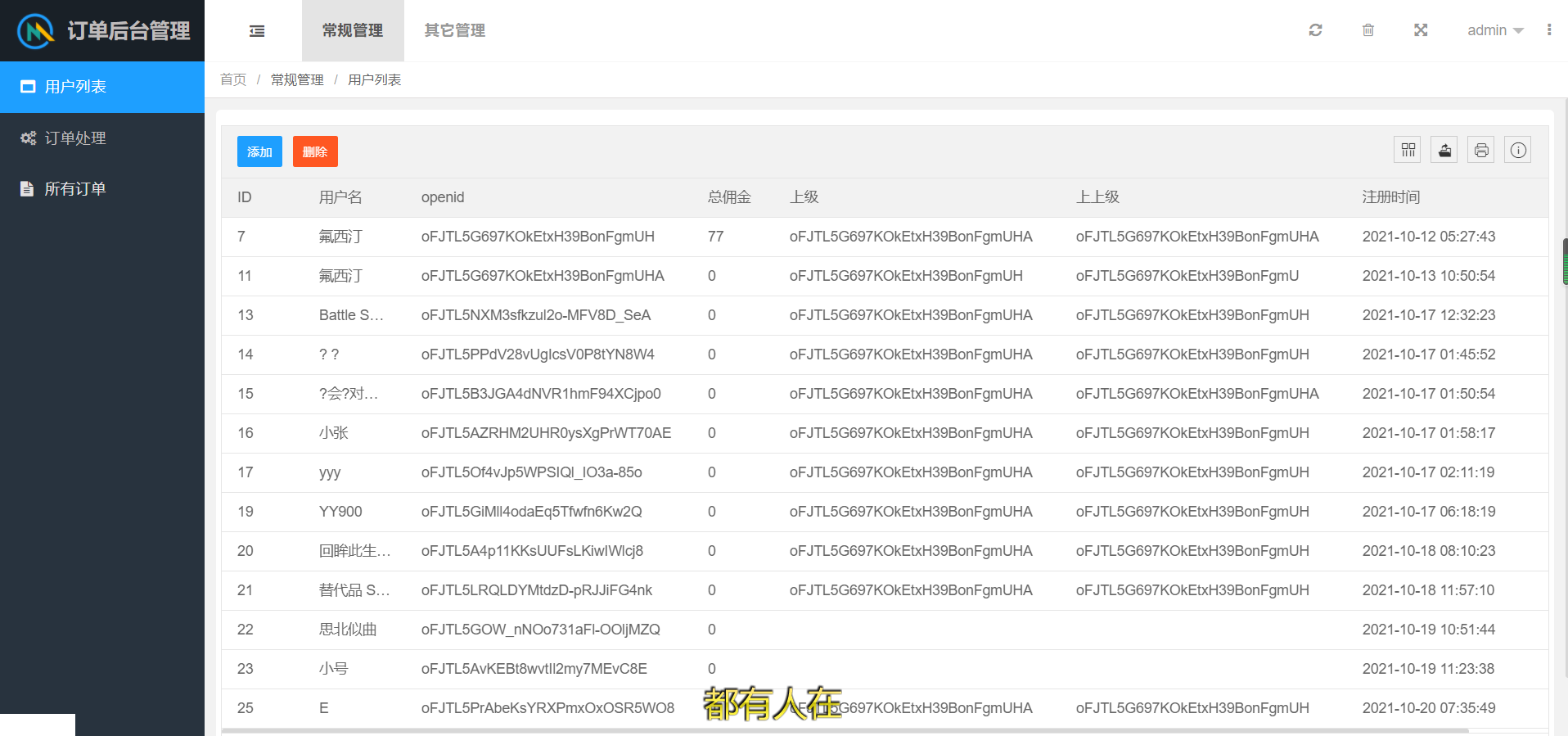The height and width of the screenshot is (736, 1568).
Task: Open the admin user dropdown
Action: click(x=1495, y=30)
